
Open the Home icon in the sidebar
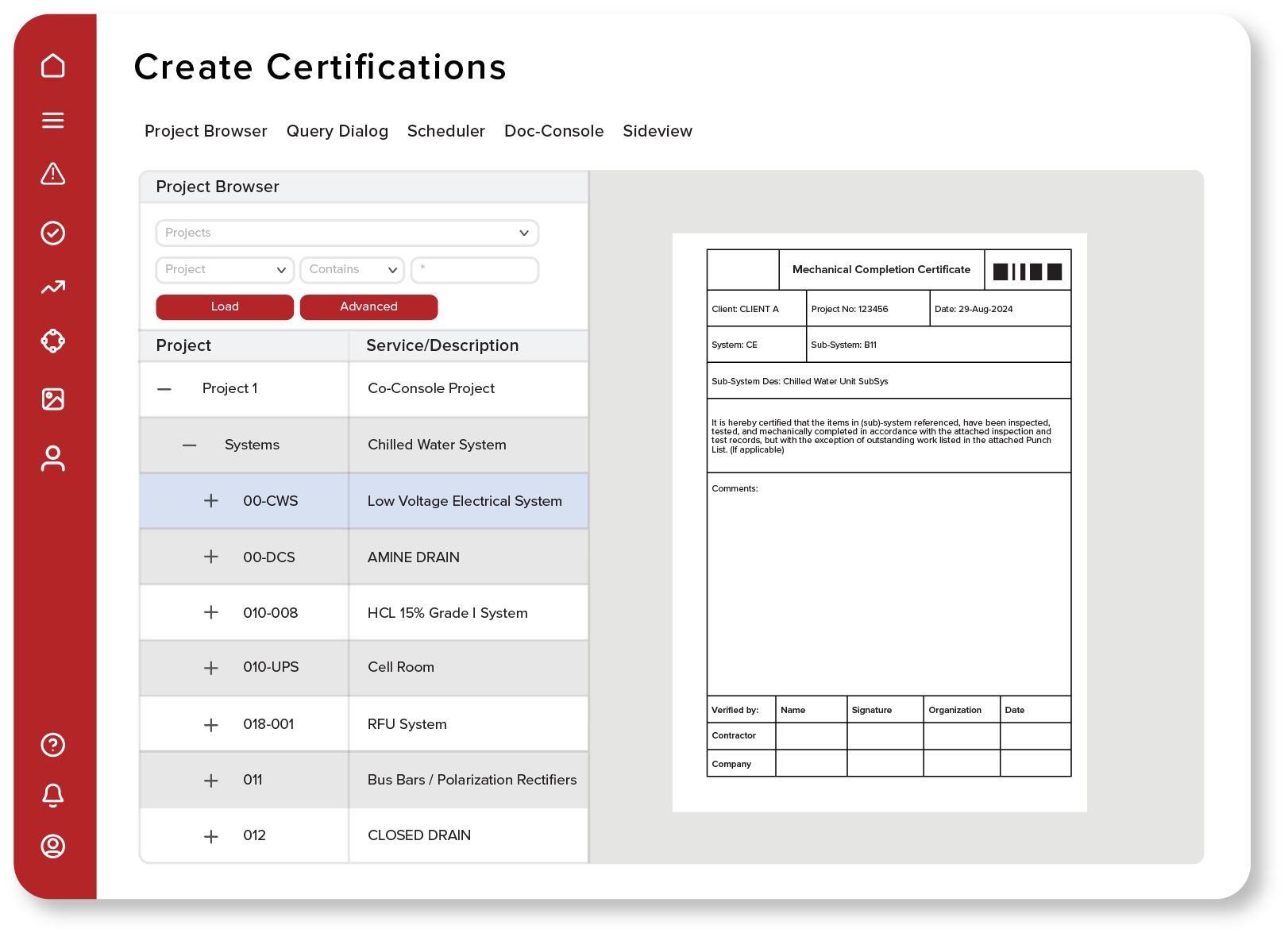53,66
